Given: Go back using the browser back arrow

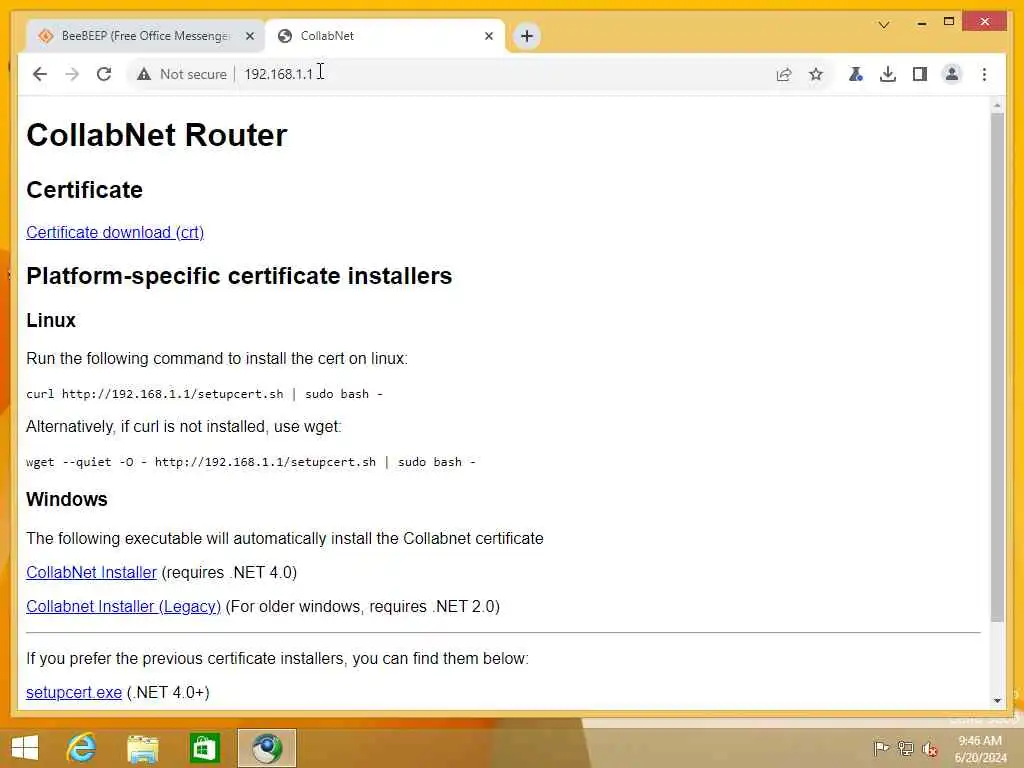Looking at the screenshot, I should click(40, 74).
